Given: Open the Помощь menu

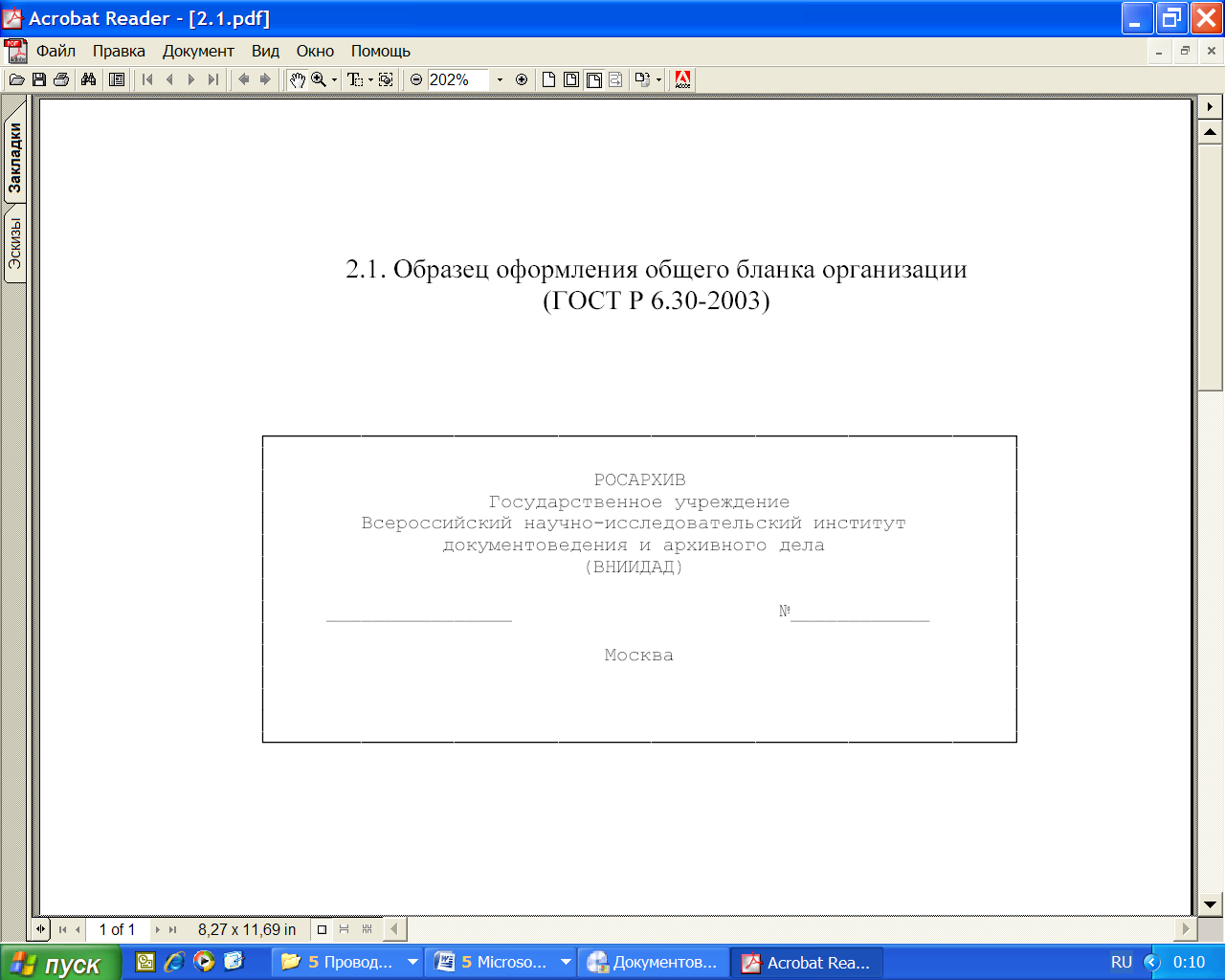Looking at the screenshot, I should click(380, 51).
